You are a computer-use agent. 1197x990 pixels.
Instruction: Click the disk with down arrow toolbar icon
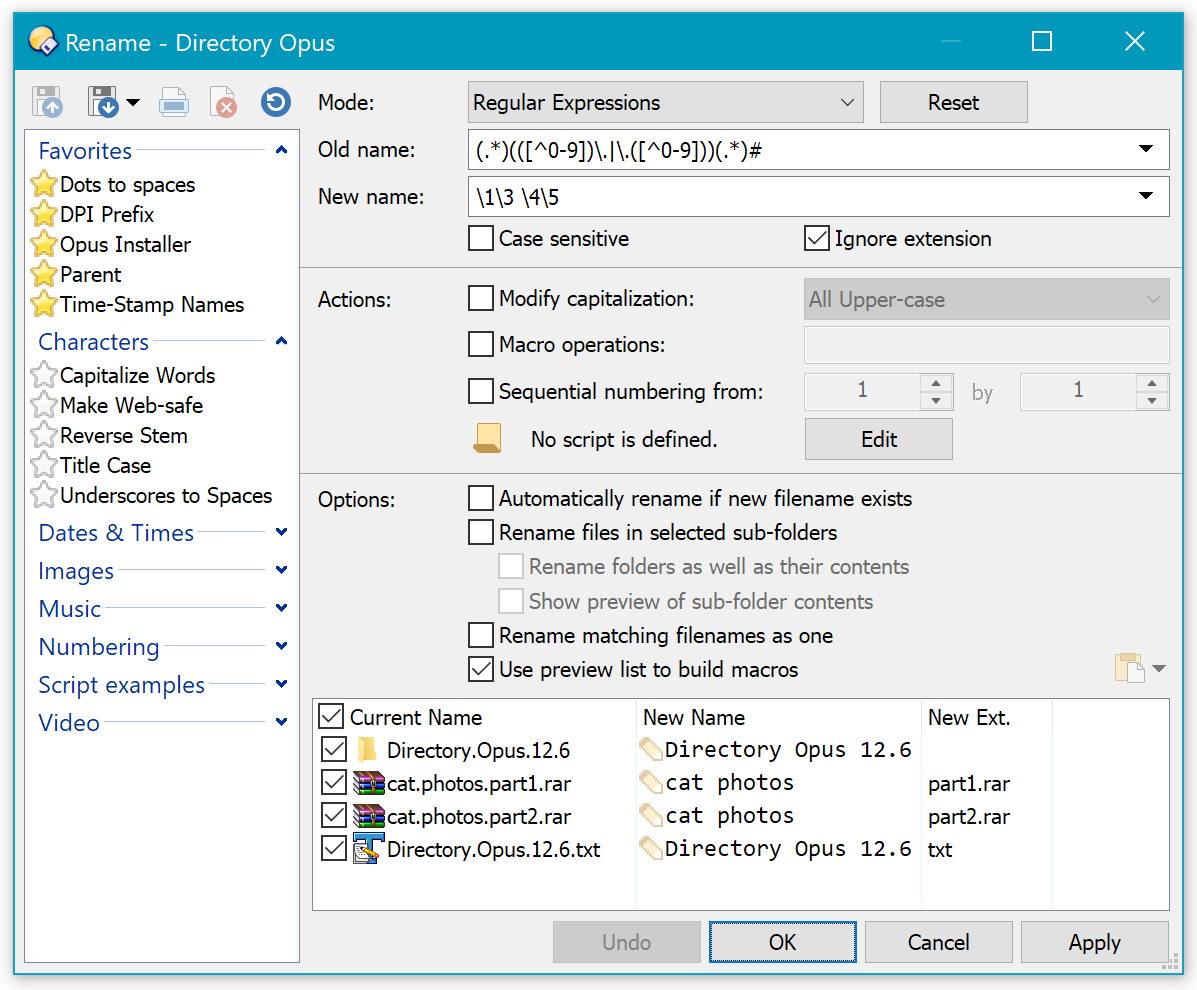[x=103, y=102]
